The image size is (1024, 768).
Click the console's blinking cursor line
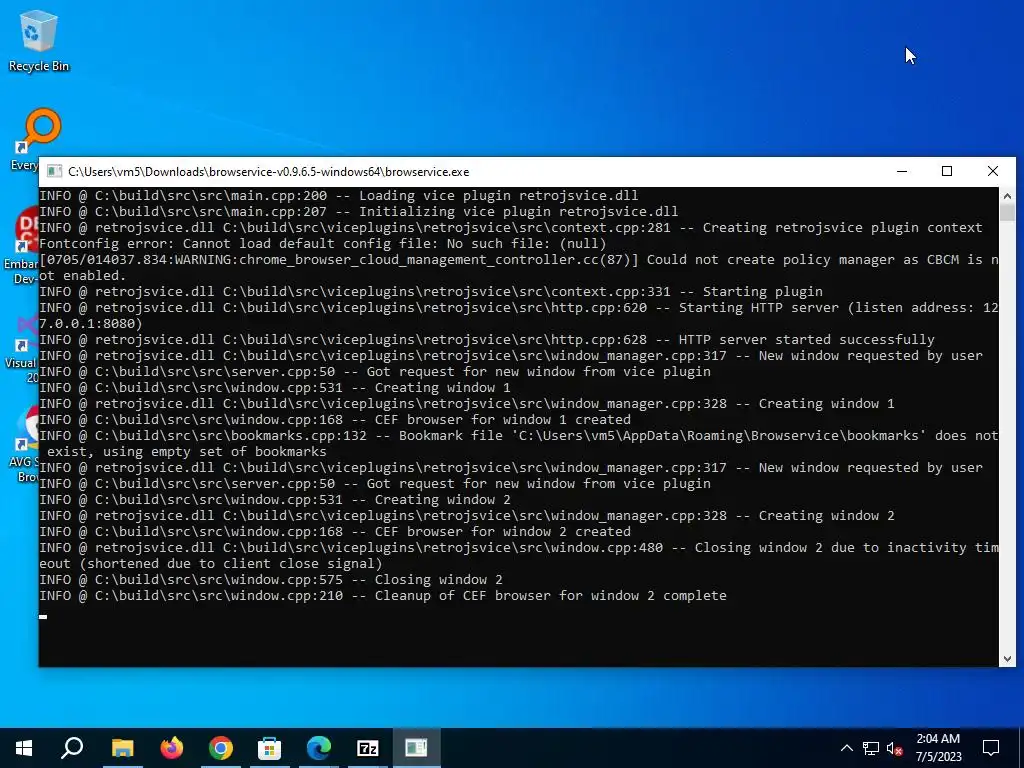pyautogui.click(x=43, y=616)
